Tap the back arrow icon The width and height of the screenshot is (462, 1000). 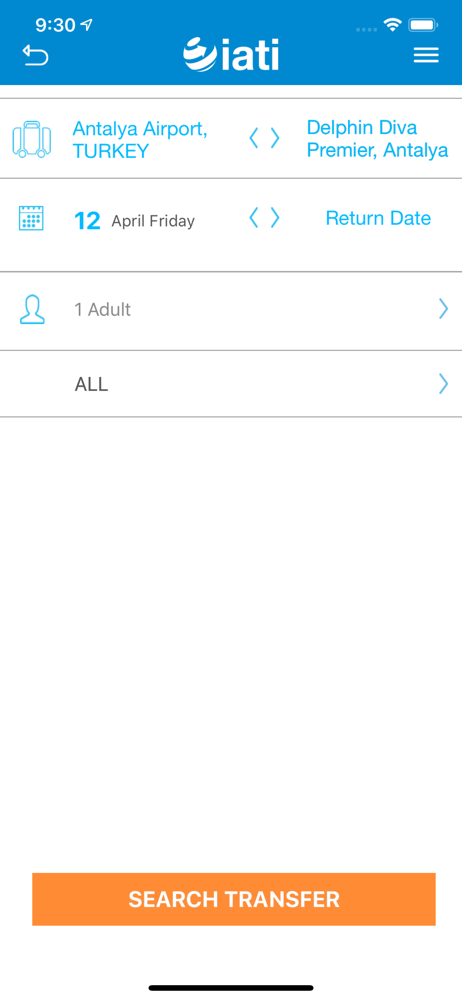(36, 55)
